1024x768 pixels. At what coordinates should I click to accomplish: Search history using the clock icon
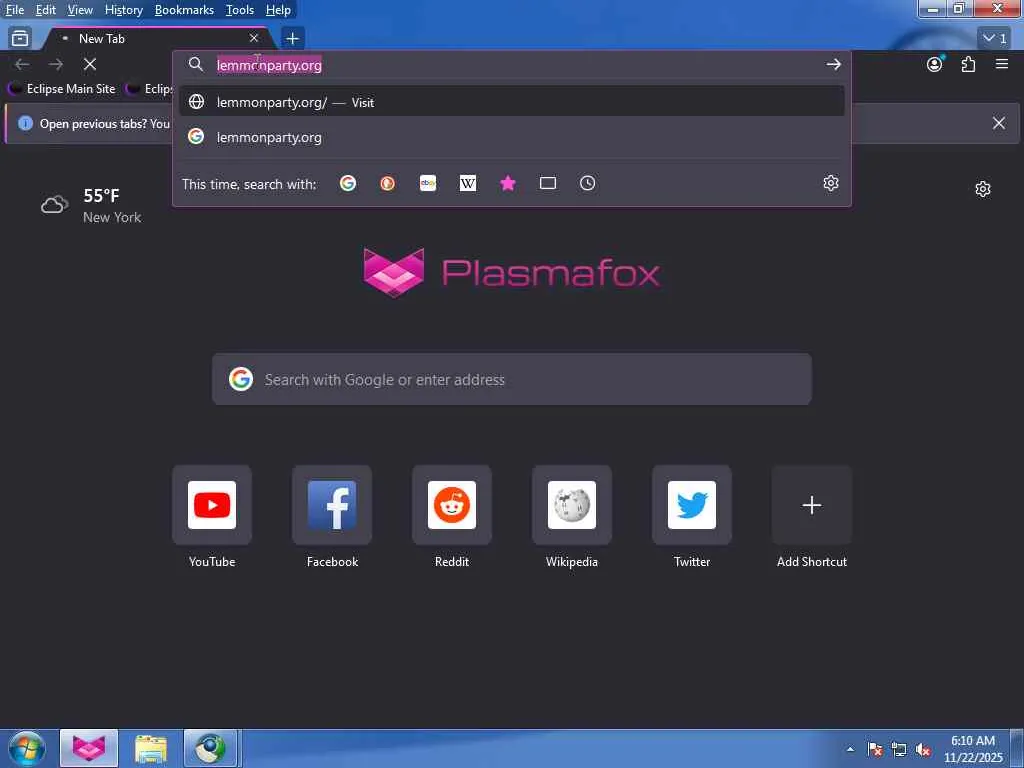[x=588, y=184]
